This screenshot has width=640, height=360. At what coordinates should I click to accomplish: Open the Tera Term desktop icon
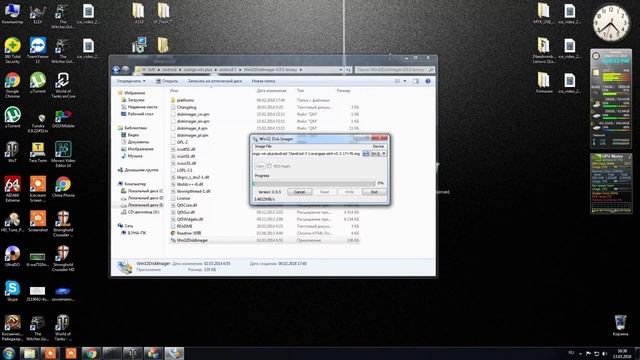pos(38,153)
